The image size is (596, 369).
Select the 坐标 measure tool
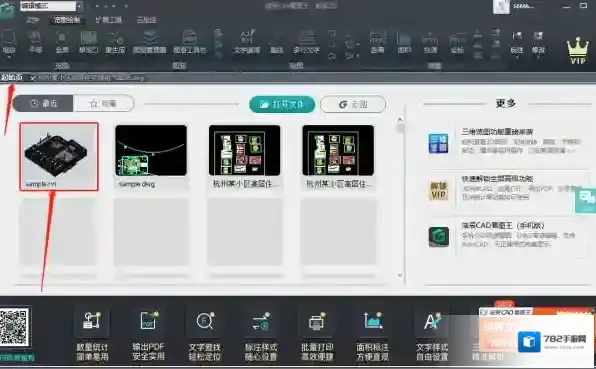457,42
